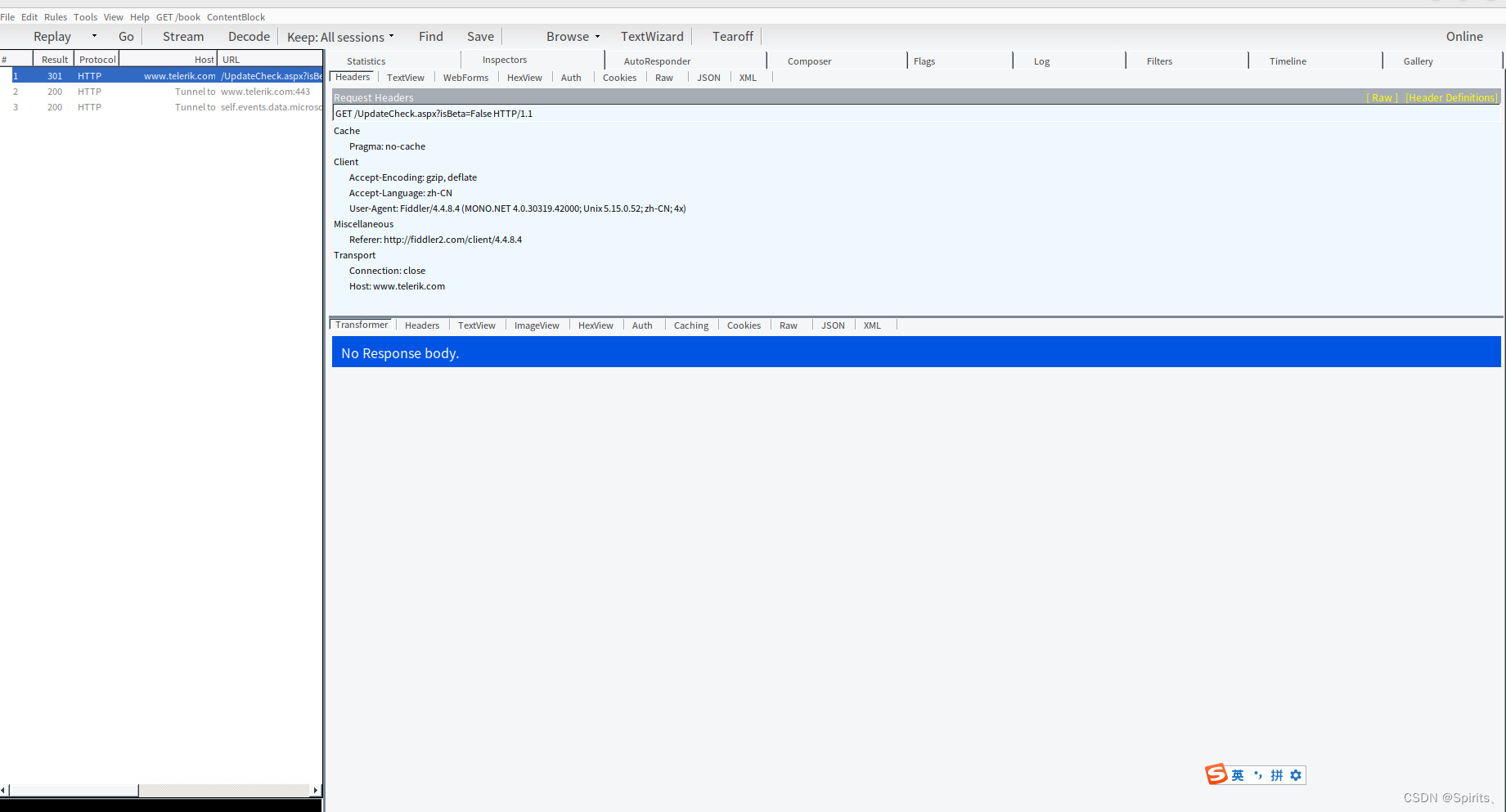Sort sessions by Host column header

tap(169, 60)
